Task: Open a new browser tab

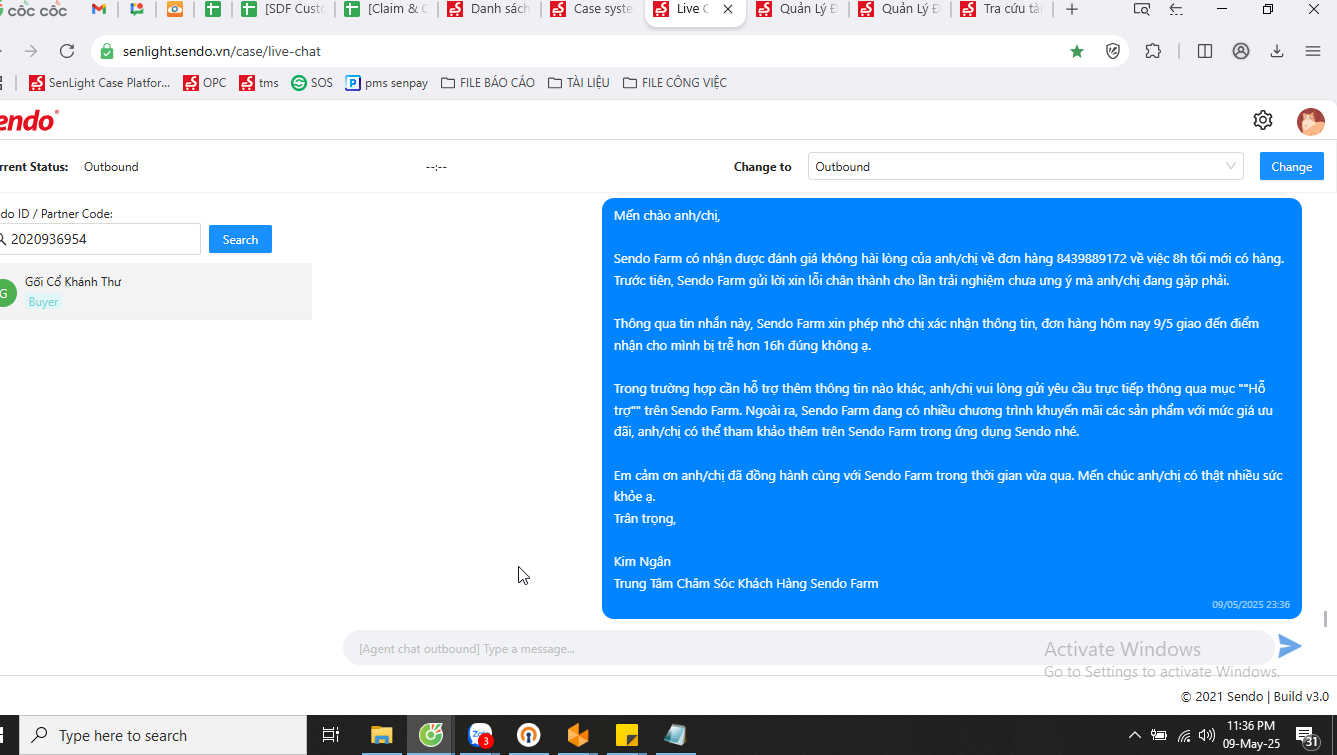Action: tap(1072, 9)
